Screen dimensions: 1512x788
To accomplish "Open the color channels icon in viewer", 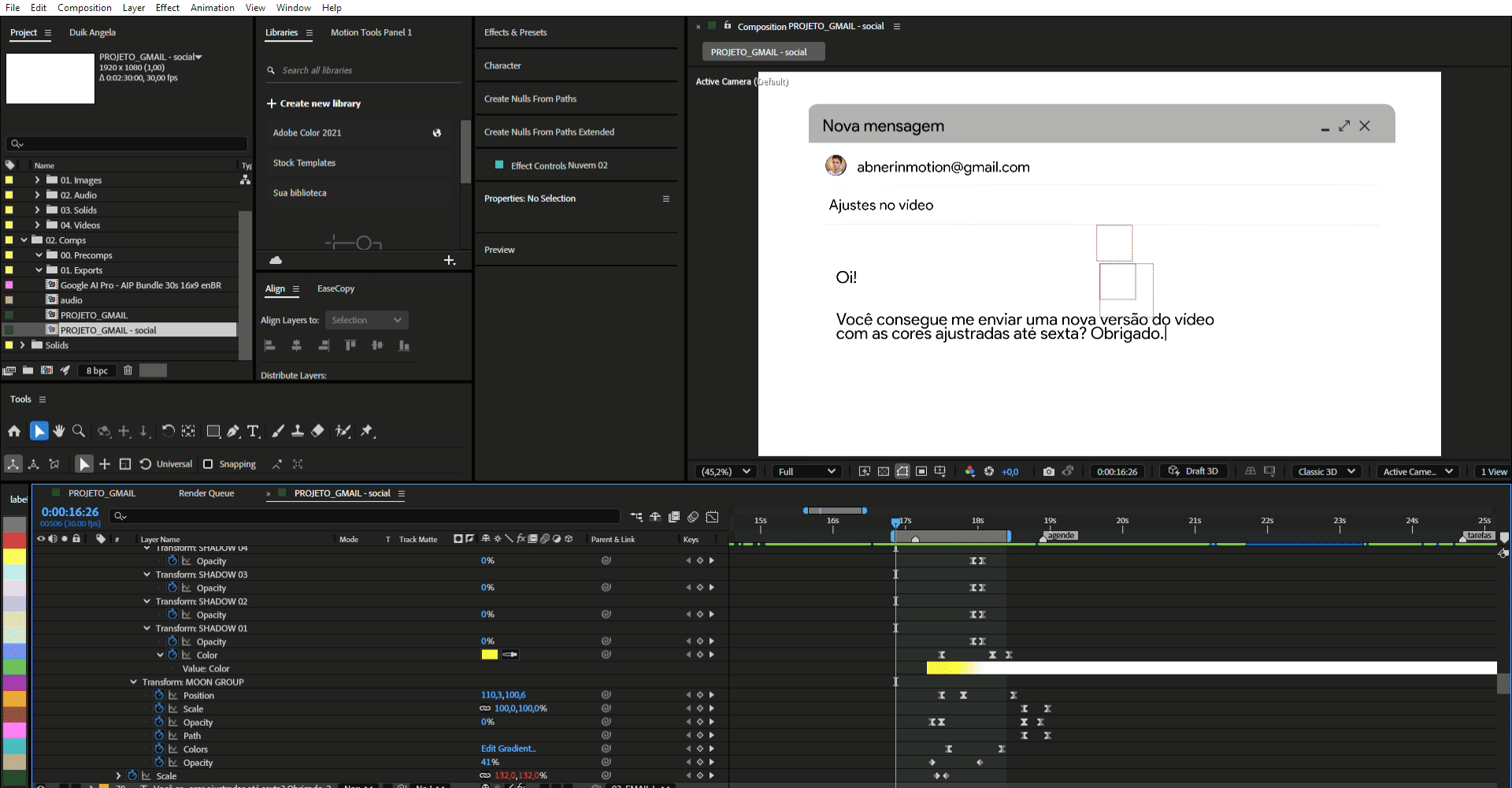I will pyautogui.click(x=969, y=471).
